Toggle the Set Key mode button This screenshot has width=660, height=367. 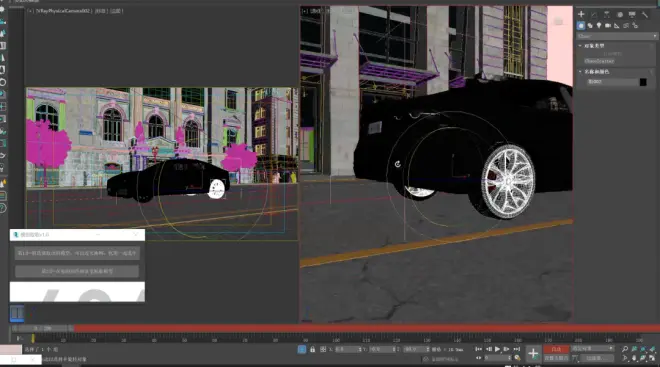pos(556,358)
